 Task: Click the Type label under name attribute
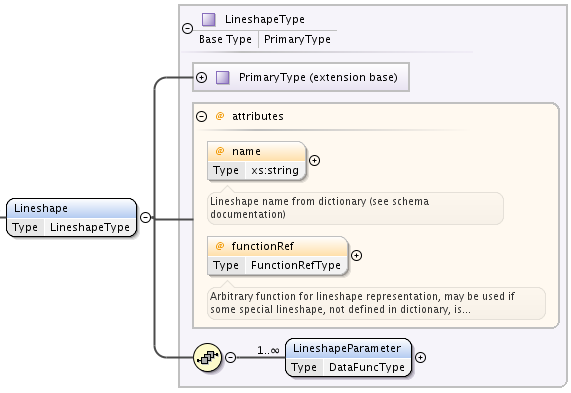[x=226, y=170]
